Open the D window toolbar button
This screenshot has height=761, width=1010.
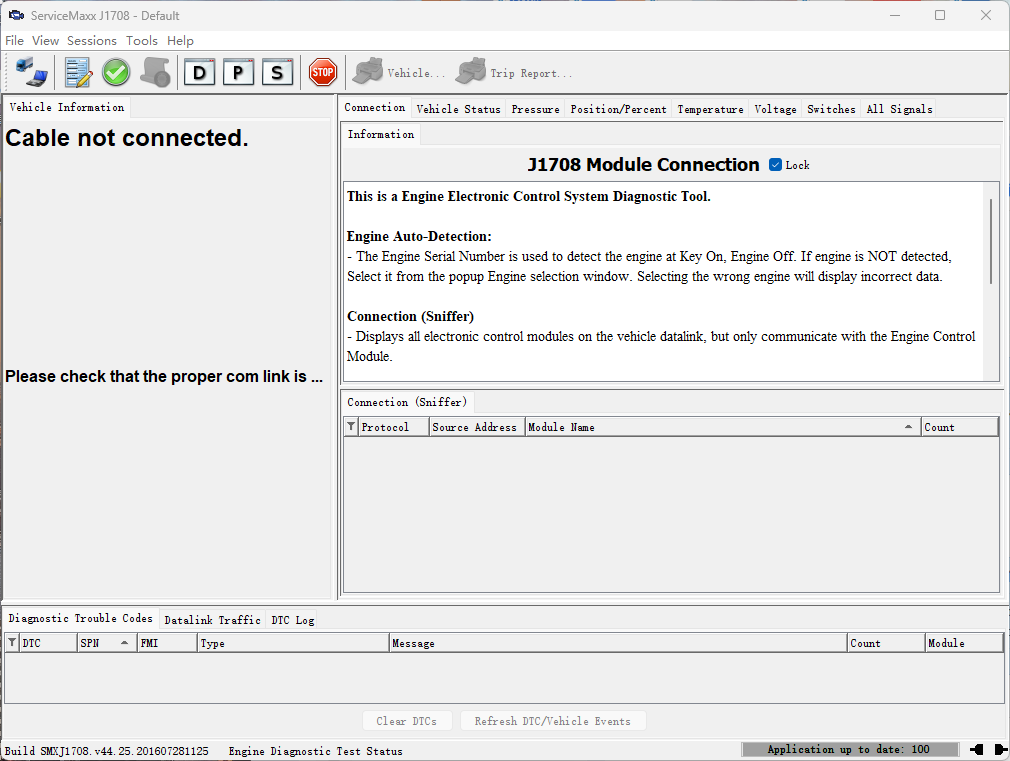point(200,72)
